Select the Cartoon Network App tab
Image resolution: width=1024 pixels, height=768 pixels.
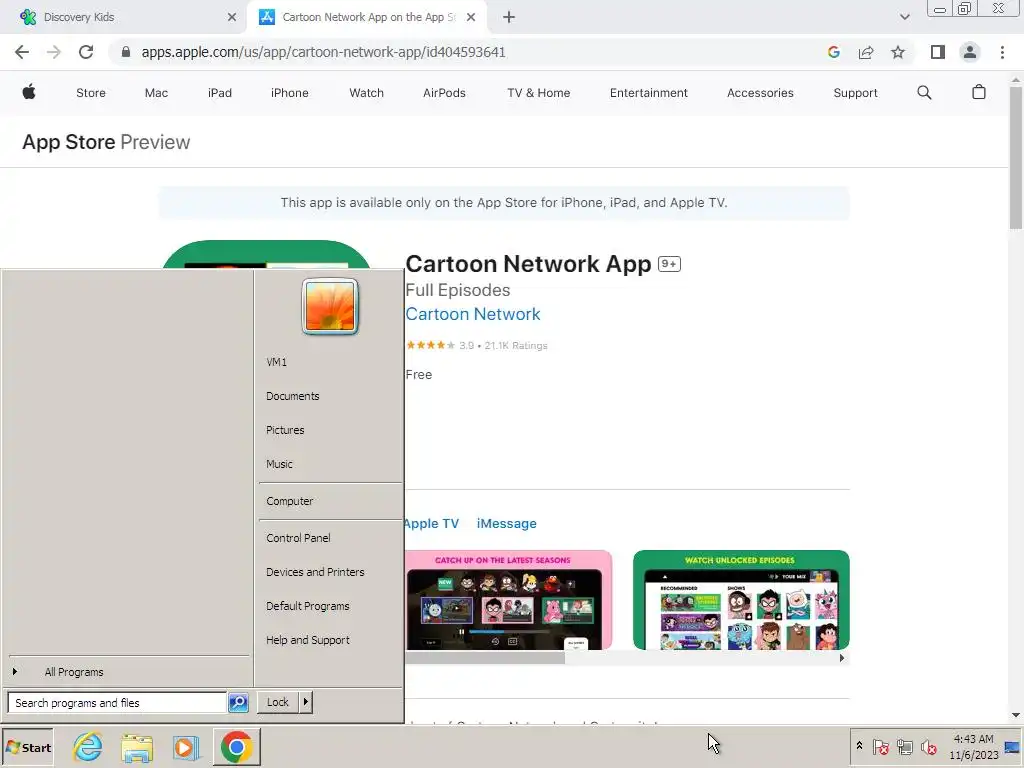[x=366, y=17]
